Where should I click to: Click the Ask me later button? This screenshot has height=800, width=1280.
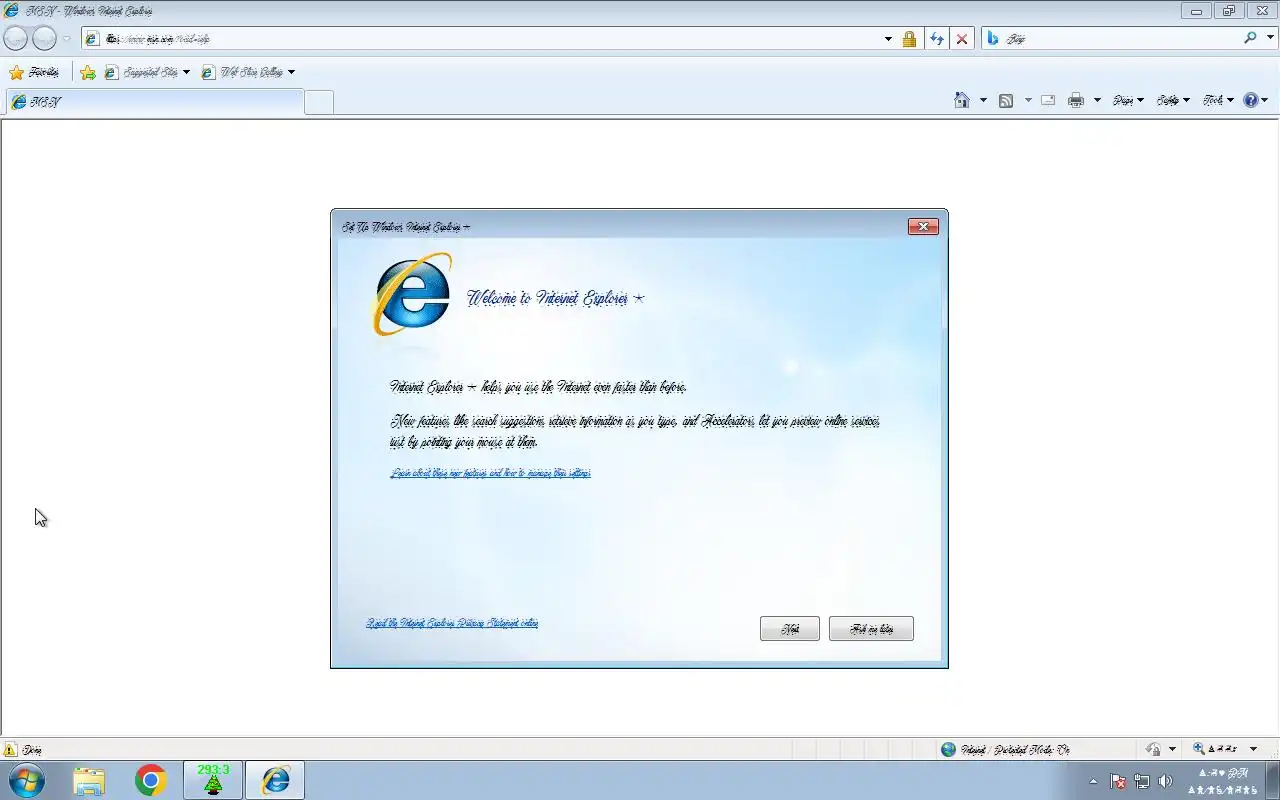click(x=871, y=628)
